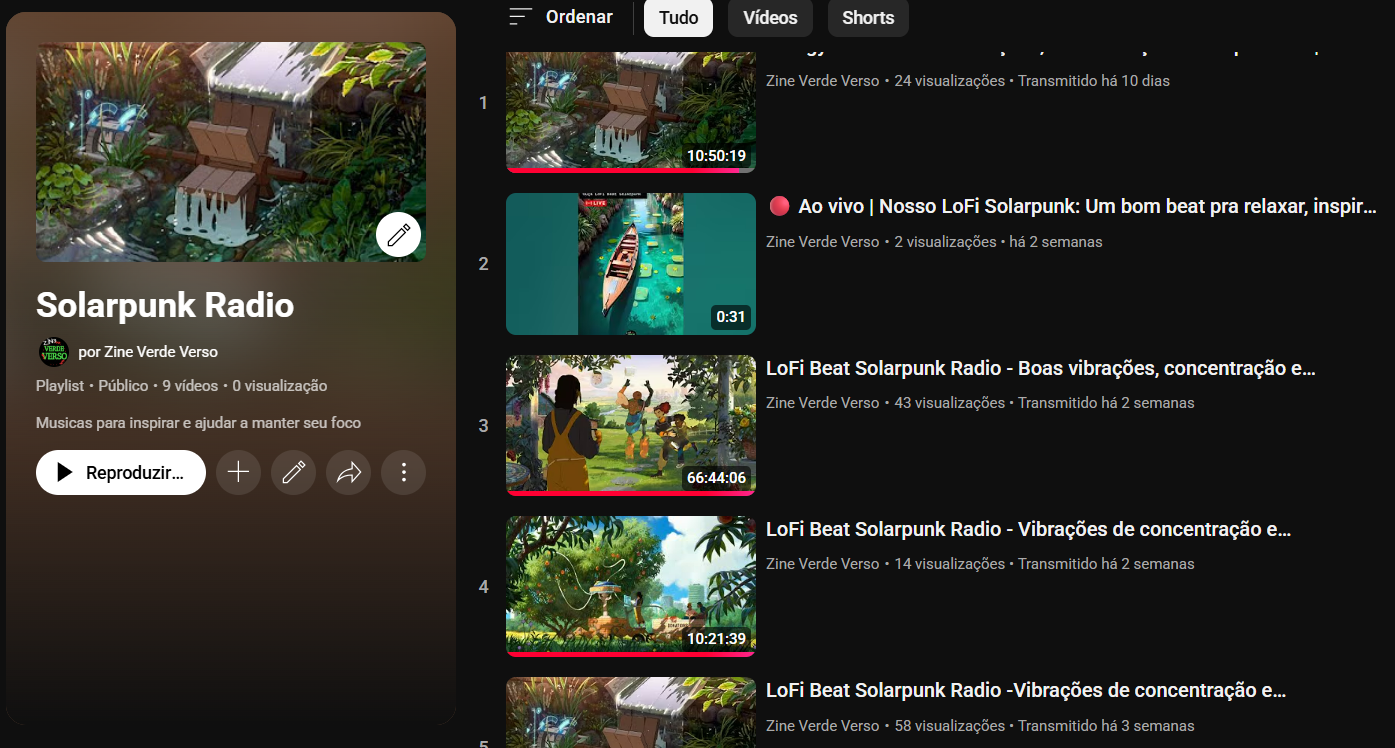1395x748 pixels.
Task: Open video 5 thumbnail at bottom
Action: tap(631, 712)
